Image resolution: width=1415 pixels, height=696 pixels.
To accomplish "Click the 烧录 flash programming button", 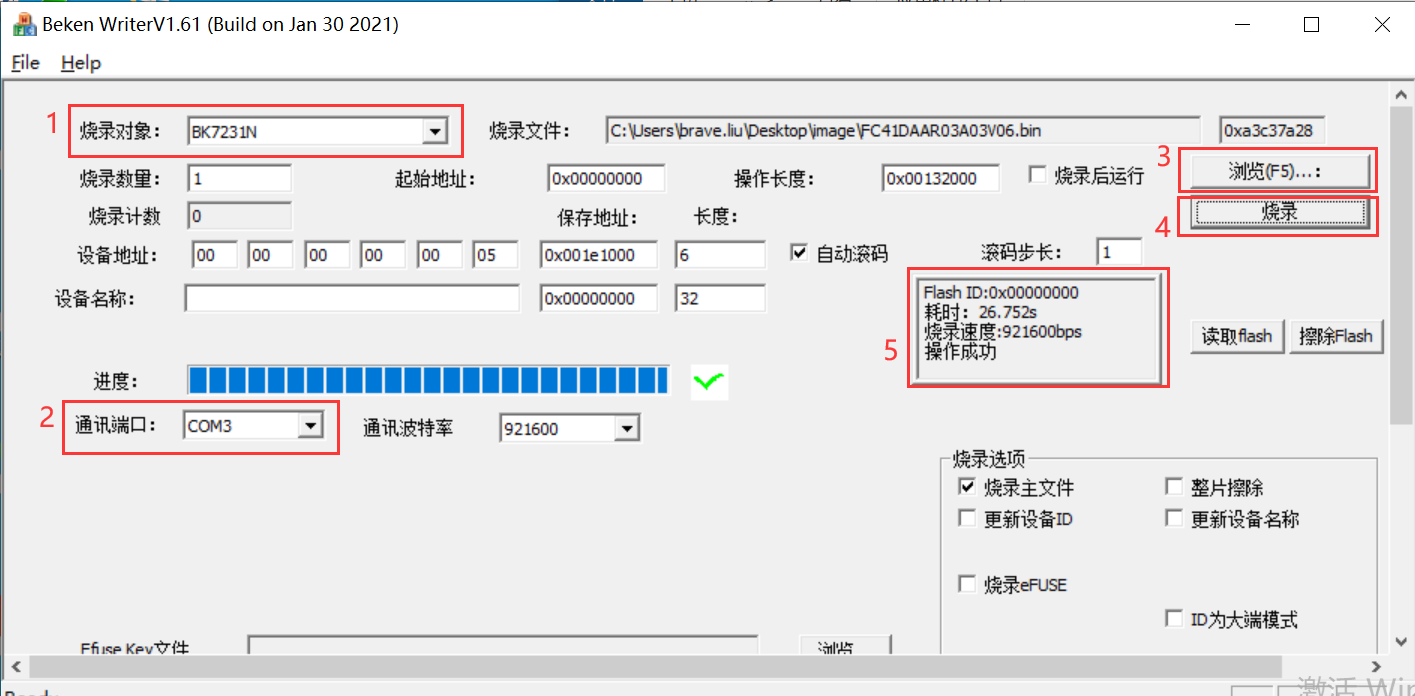I will tap(1278, 213).
